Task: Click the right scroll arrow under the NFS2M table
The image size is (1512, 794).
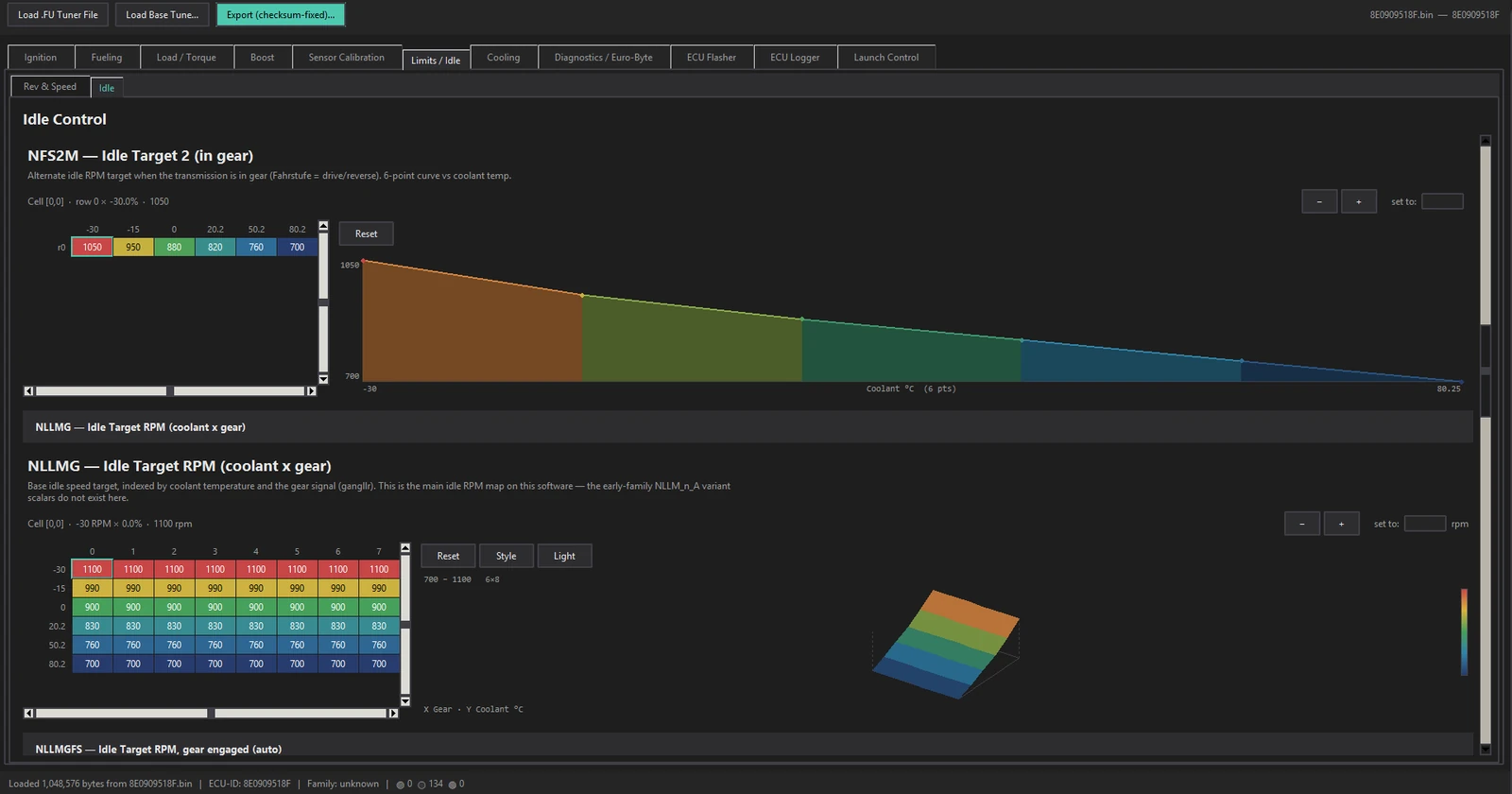Action: point(311,390)
